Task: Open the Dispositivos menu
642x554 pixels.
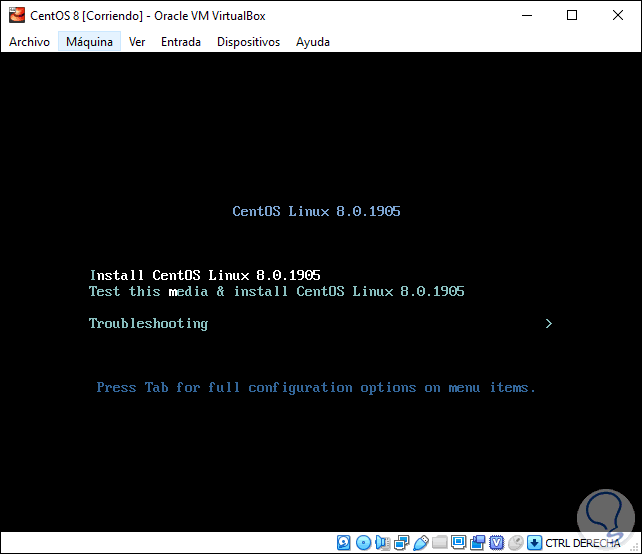Action: pos(248,42)
